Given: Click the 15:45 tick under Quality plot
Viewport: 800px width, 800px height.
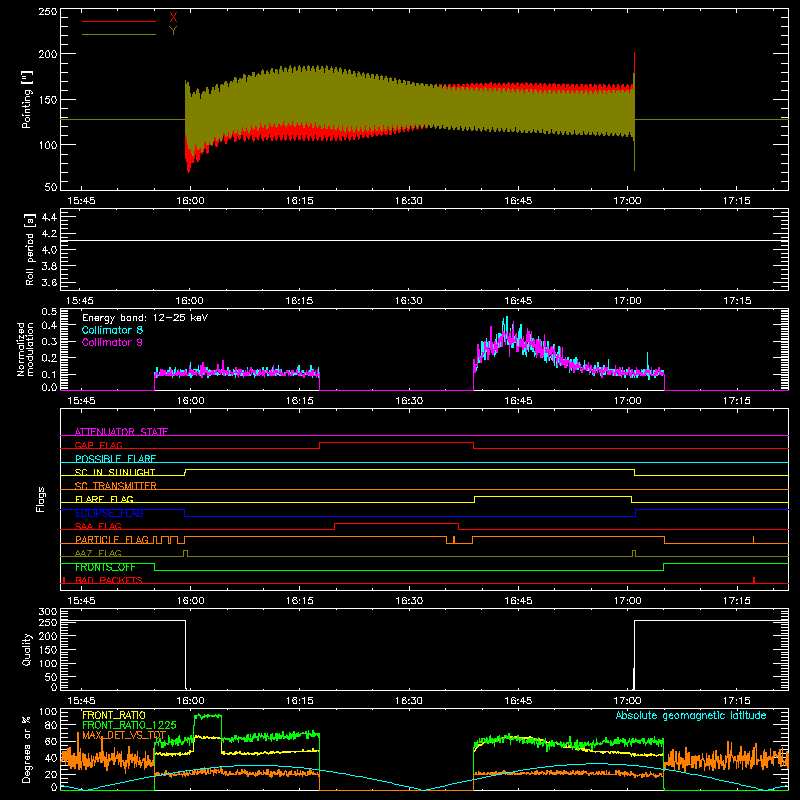Looking at the screenshot, I should tap(81, 701).
